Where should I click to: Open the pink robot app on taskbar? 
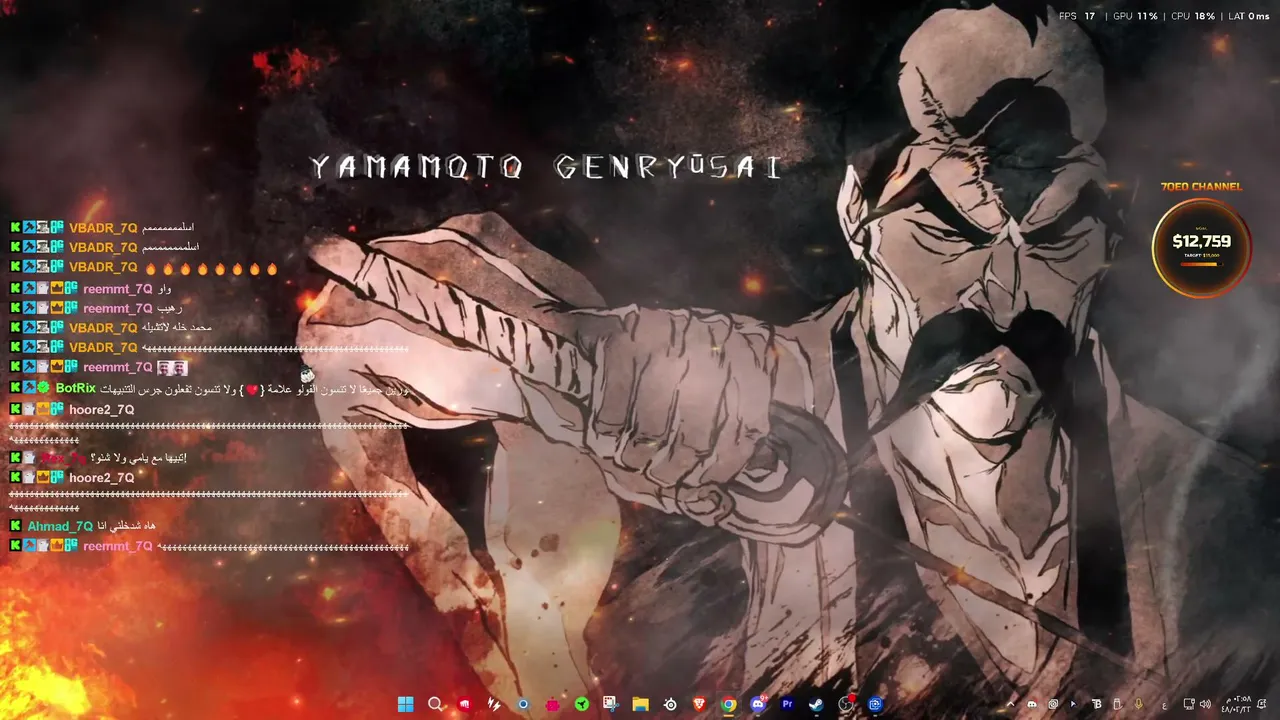(552, 704)
